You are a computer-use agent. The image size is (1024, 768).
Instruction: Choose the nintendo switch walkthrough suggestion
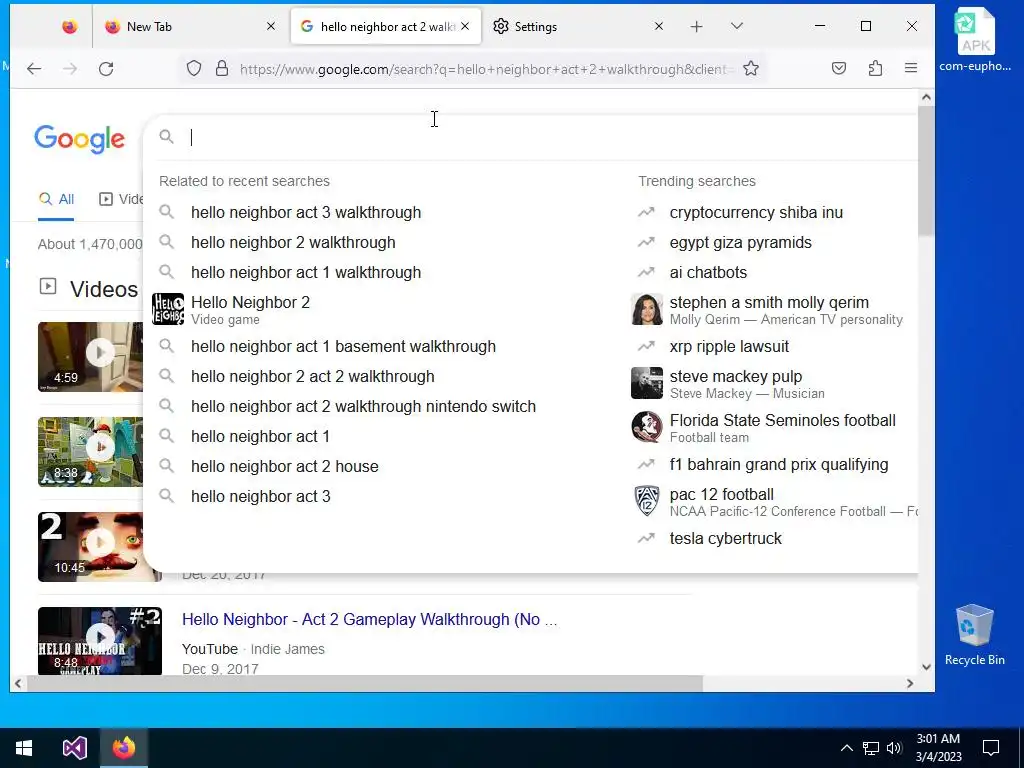point(363,406)
